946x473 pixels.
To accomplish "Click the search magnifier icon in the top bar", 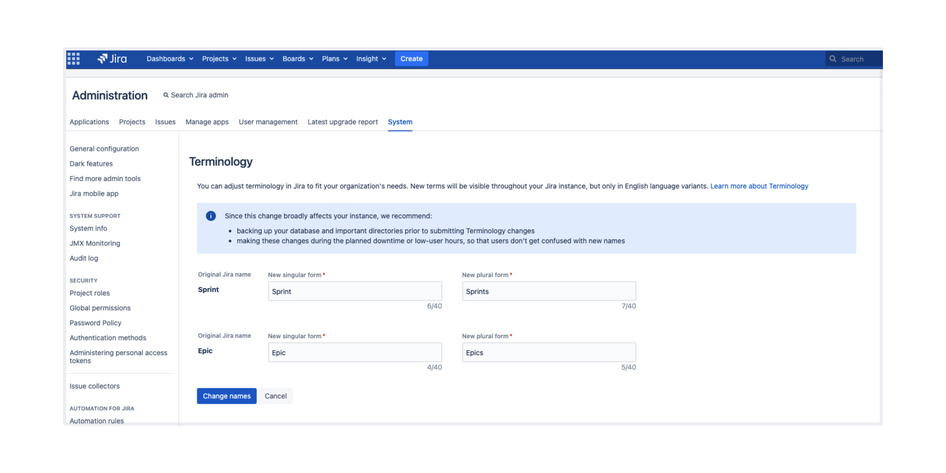I will click(833, 59).
